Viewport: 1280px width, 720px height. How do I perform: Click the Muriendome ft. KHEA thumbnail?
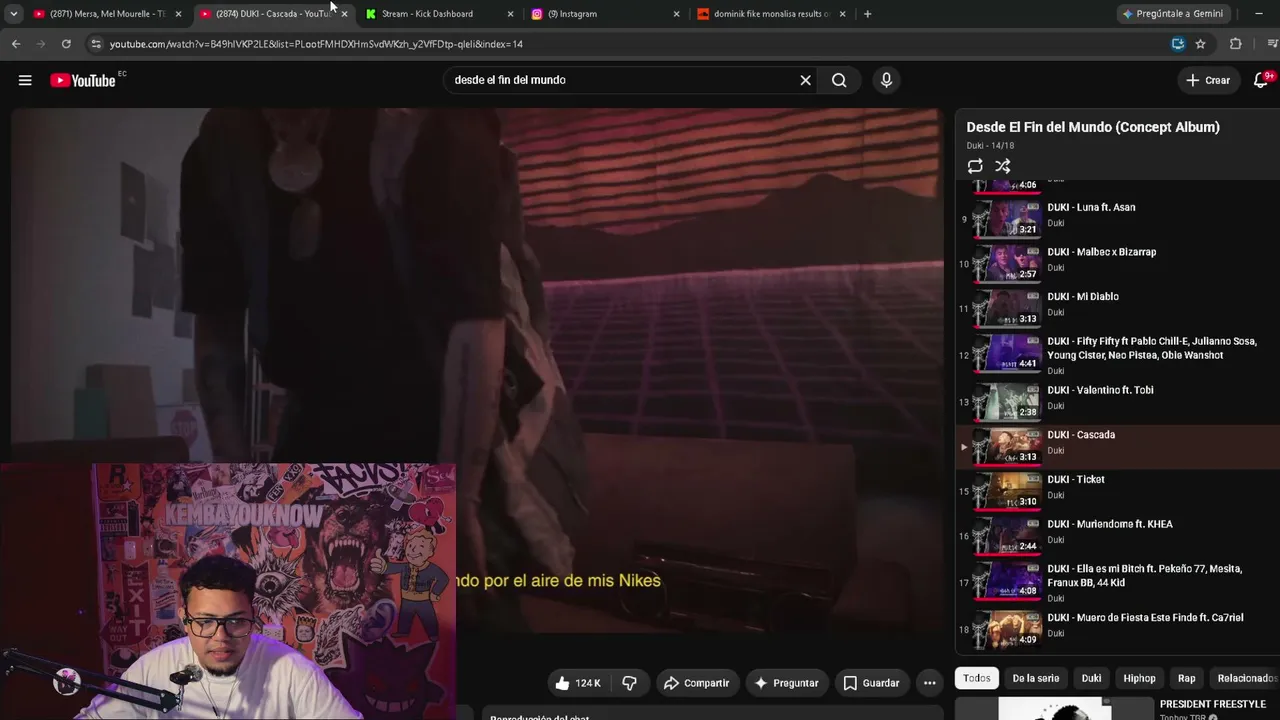[x=1007, y=534]
